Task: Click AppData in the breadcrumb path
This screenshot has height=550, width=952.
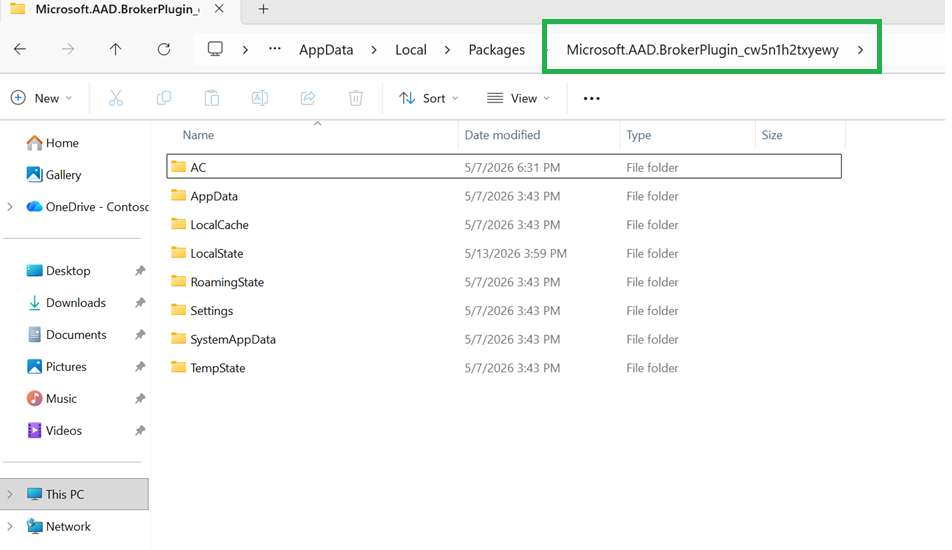Action: 326,50
